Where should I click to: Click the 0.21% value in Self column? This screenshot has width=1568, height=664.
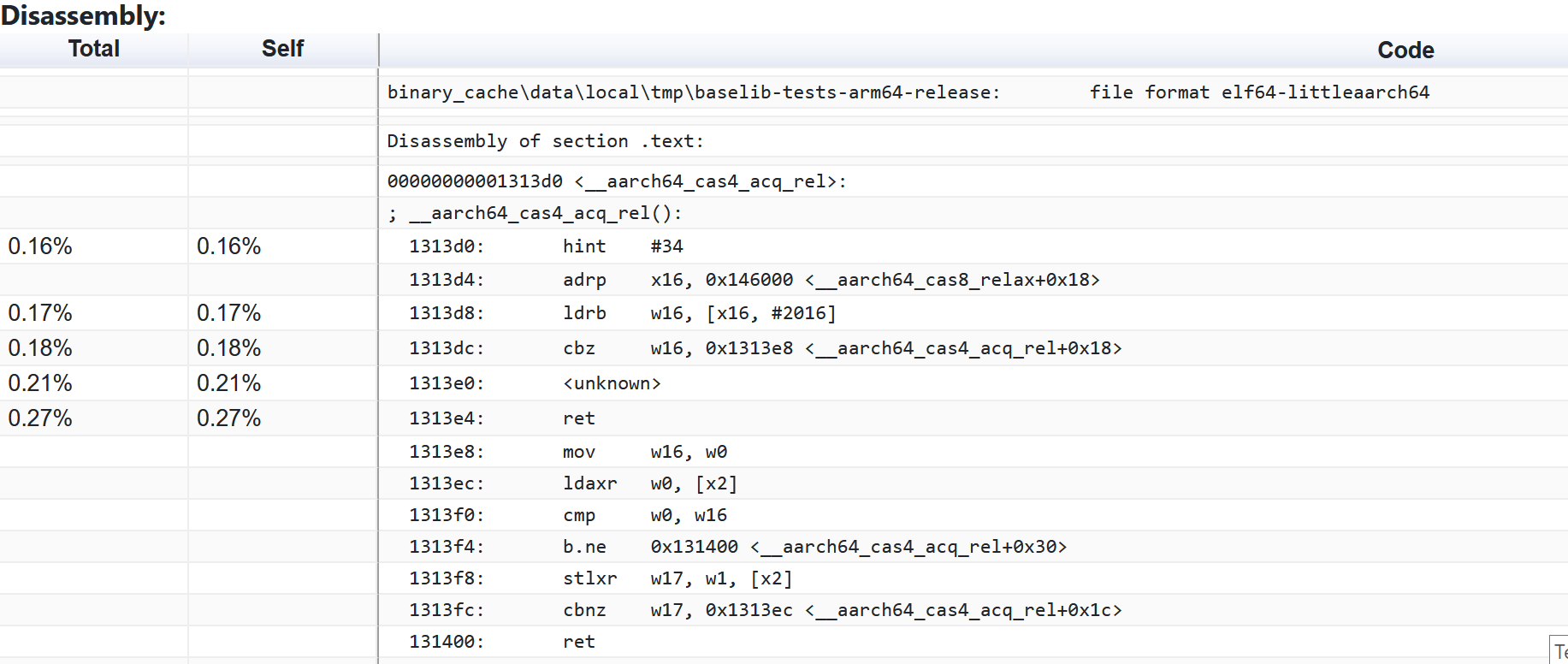(x=228, y=383)
